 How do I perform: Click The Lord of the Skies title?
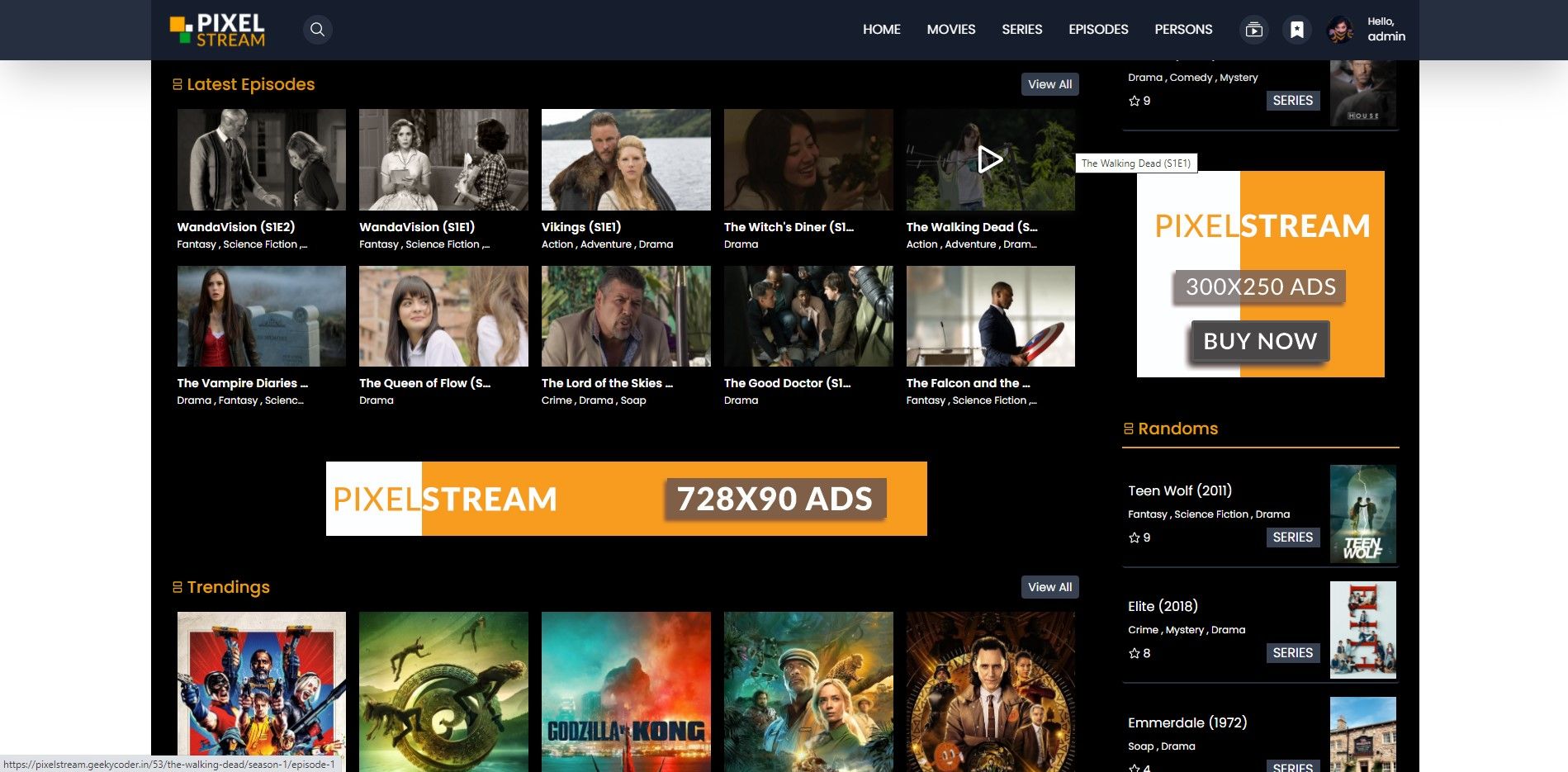click(x=607, y=383)
